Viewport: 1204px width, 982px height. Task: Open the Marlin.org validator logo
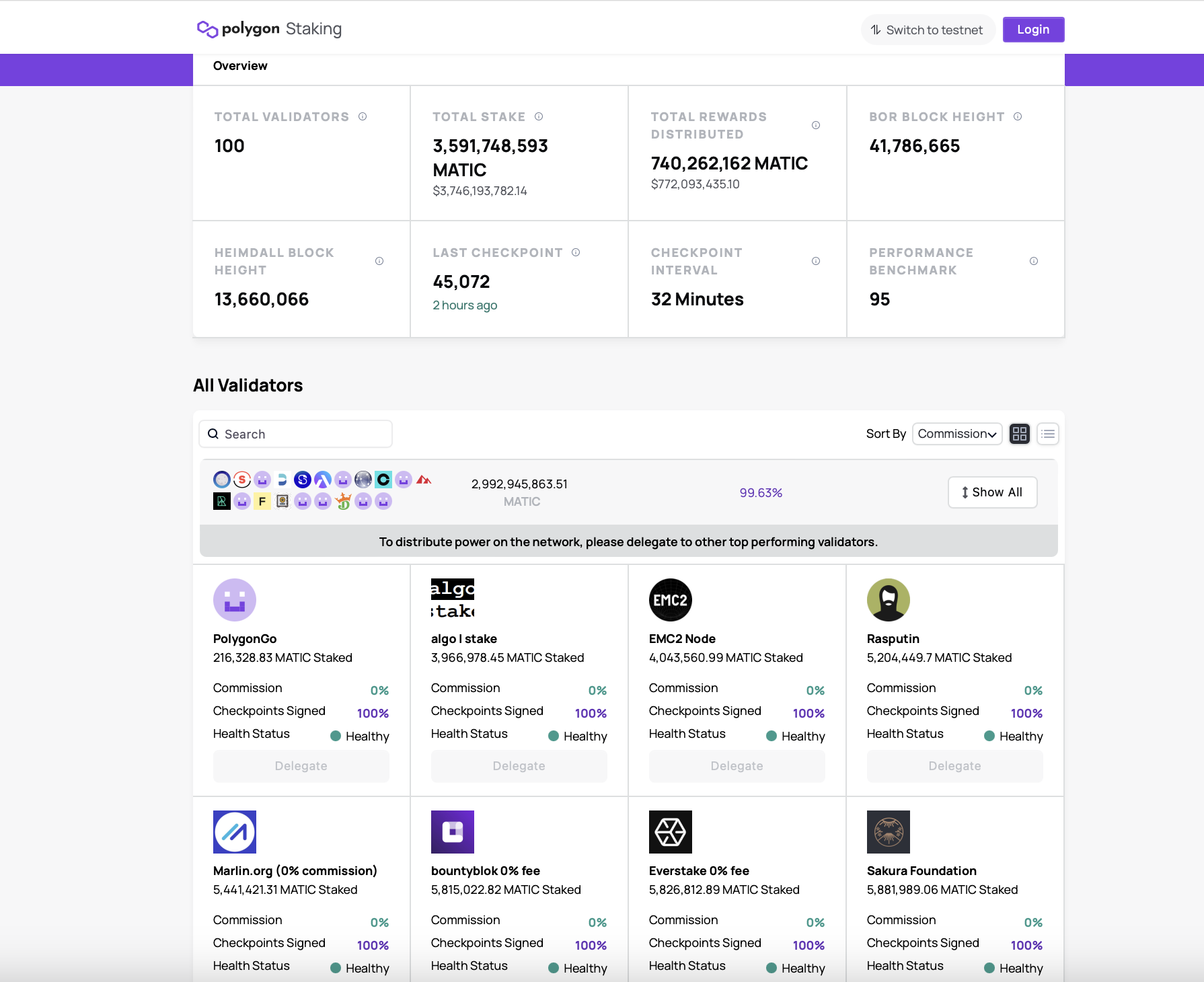[235, 832]
